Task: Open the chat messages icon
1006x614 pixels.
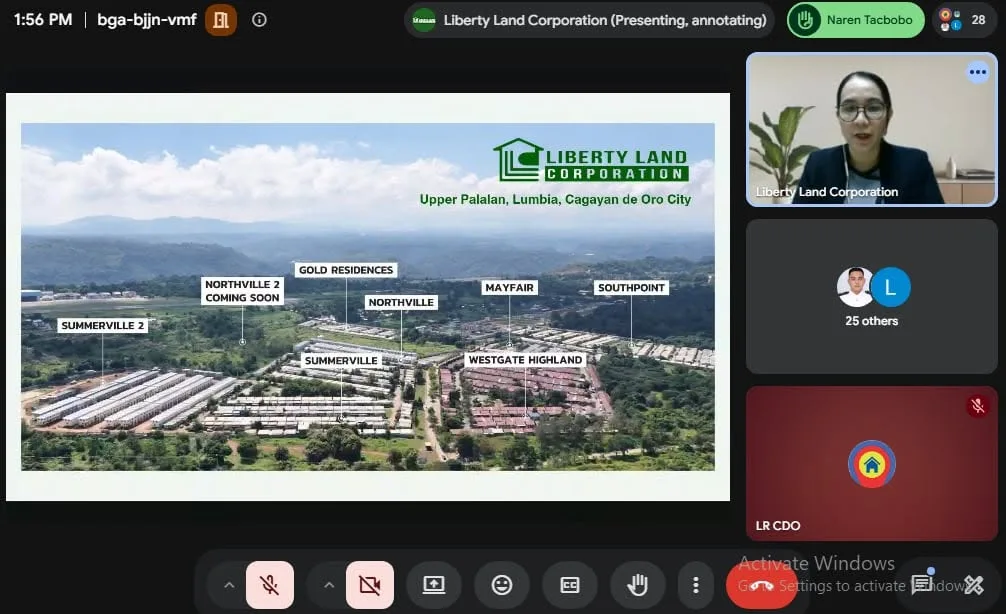Action: click(x=923, y=584)
